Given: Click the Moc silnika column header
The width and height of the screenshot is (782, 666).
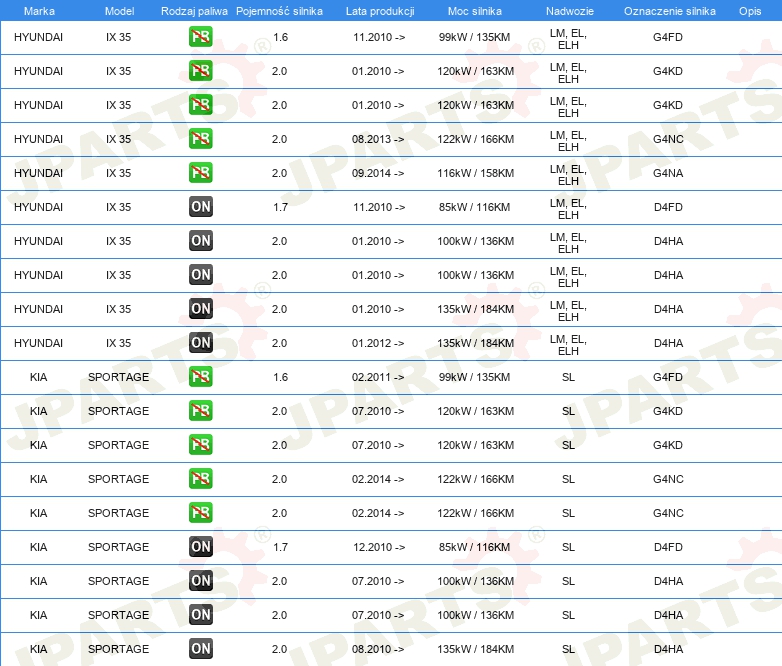Looking at the screenshot, I should tap(475, 10).
